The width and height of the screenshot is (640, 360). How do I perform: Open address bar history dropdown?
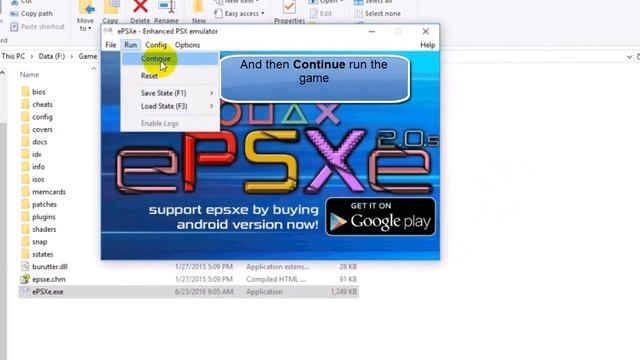click(629, 57)
